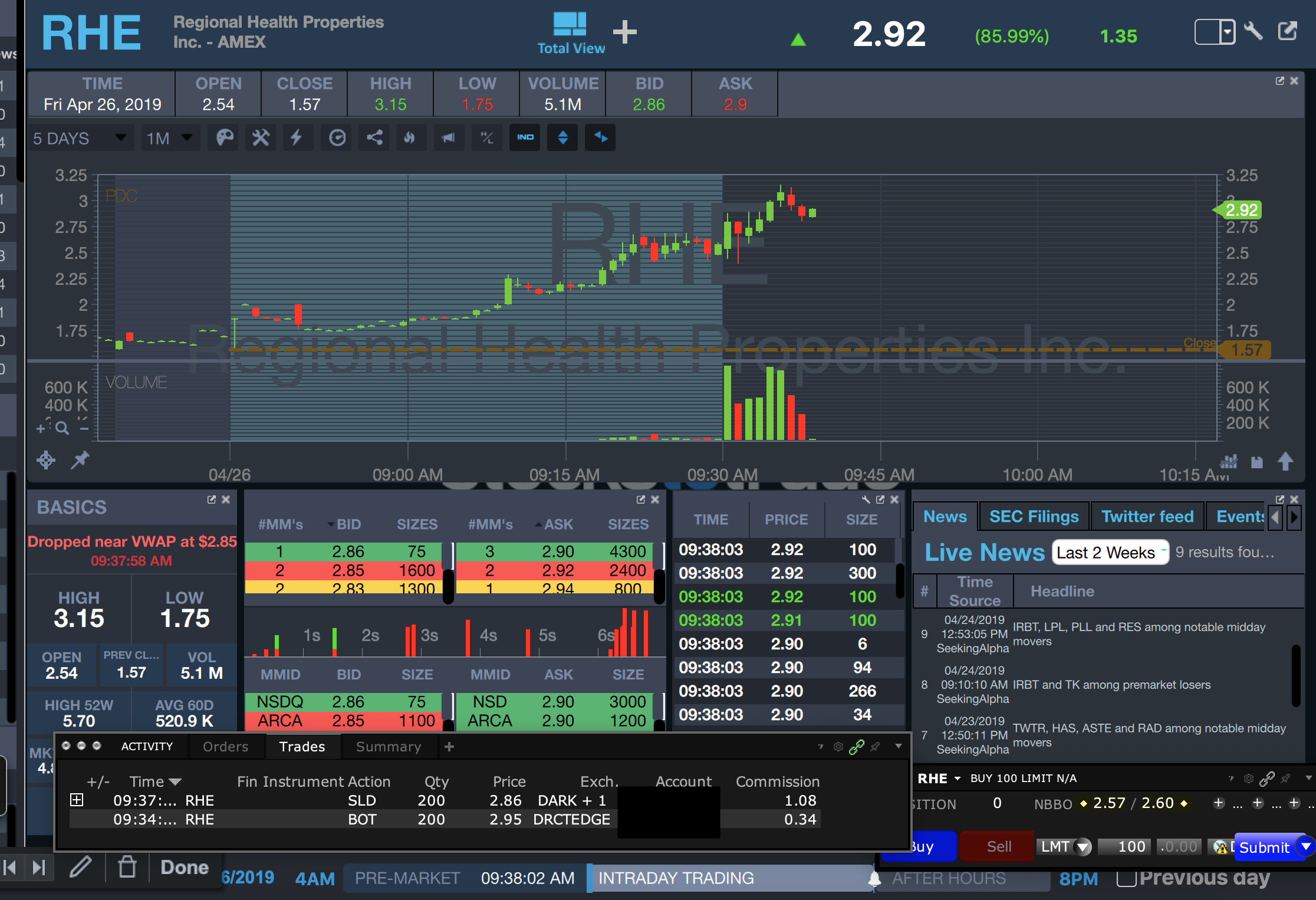The height and width of the screenshot is (900, 1316).
Task: Click the lightning bolt chart icon
Action: click(297, 138)
